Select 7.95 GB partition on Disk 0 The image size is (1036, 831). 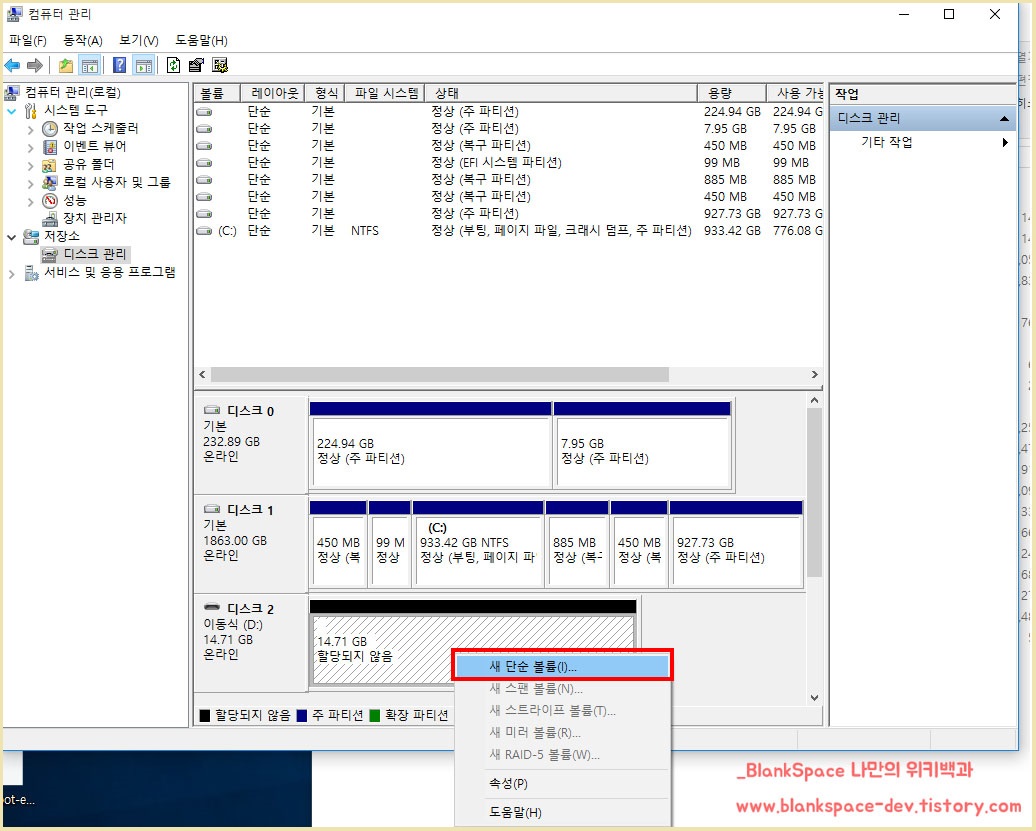pyautogui.click(x=642, y=445)
